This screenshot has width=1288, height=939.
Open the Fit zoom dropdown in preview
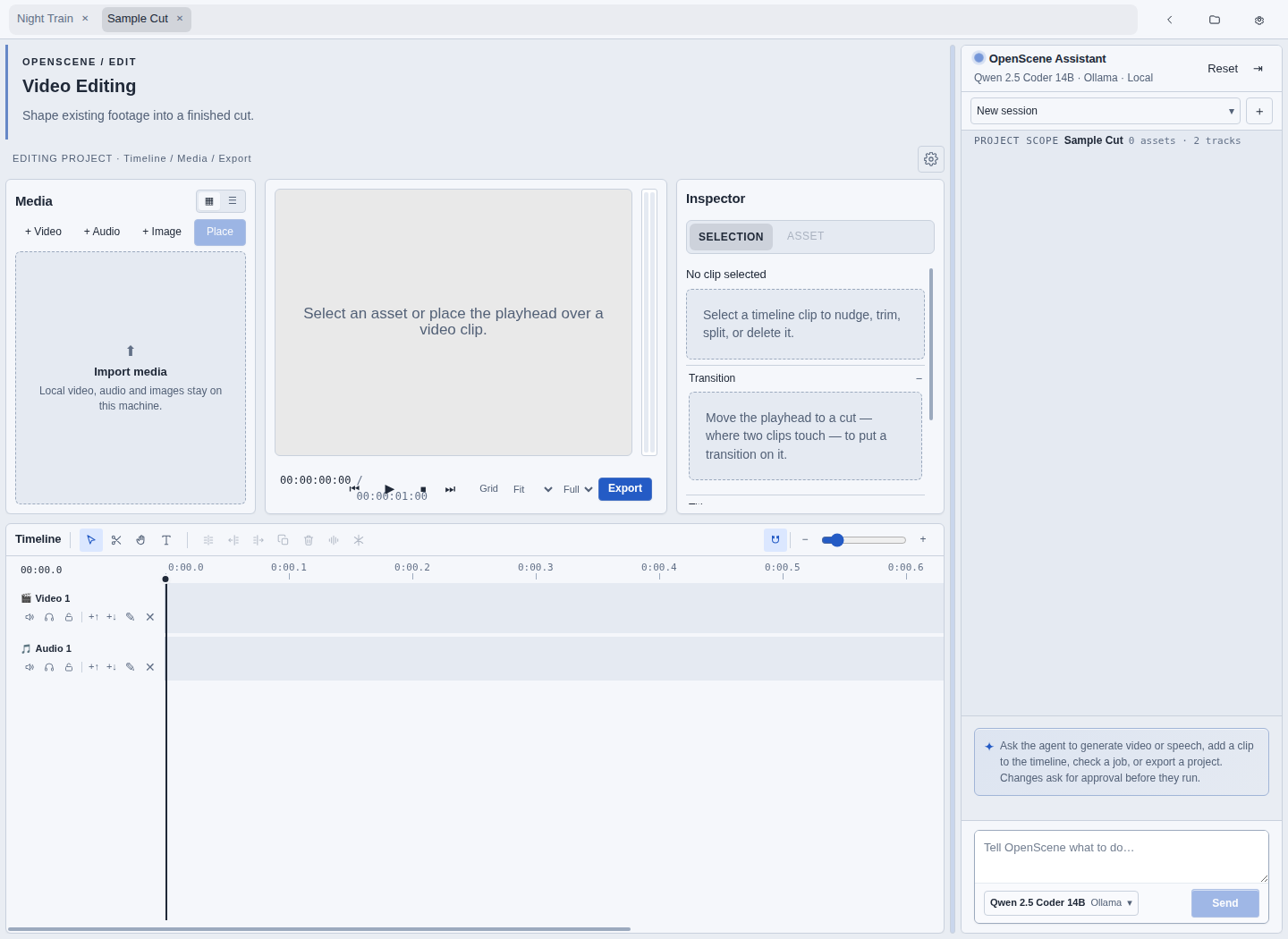point(533,489)
